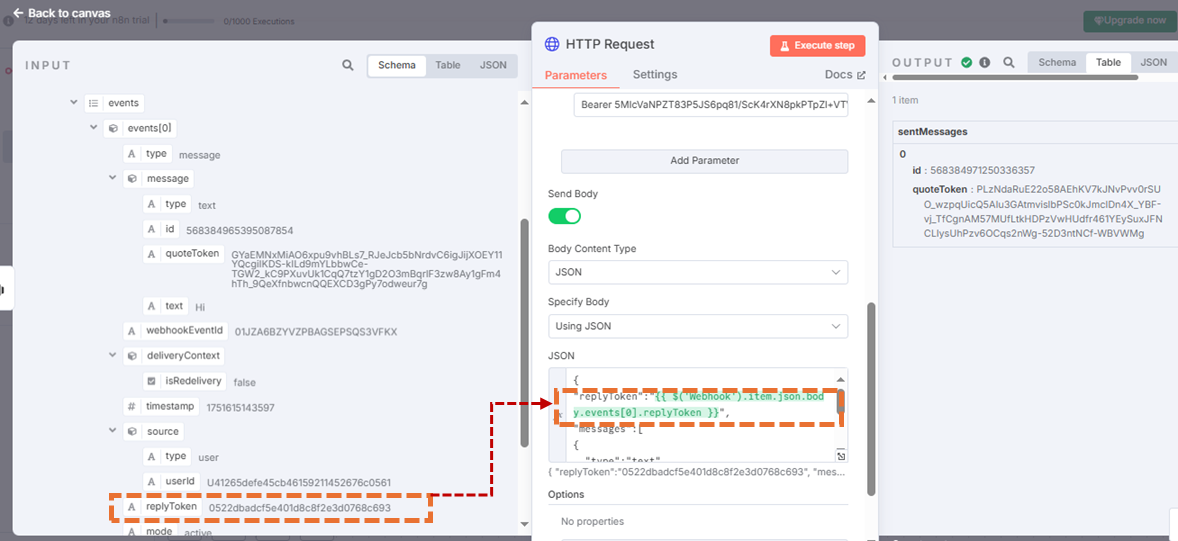1178x541 pixels.
Task: Click the green output success checkmark icon
Action: tap(966, 62)
